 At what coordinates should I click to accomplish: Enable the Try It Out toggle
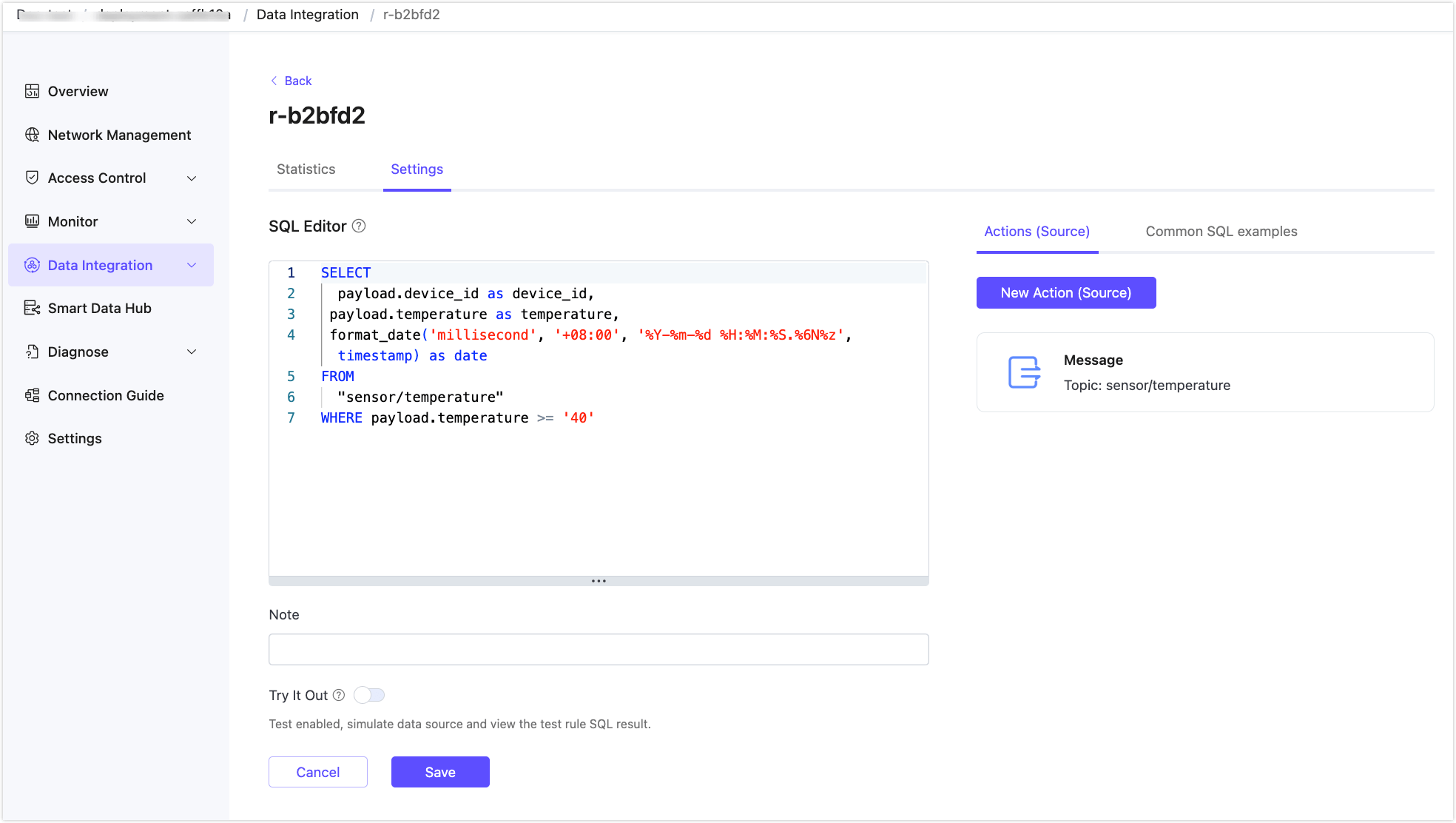369,695
